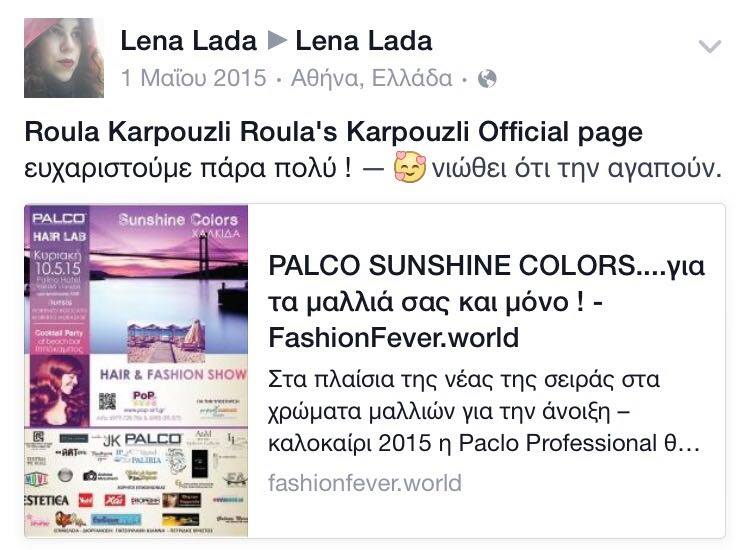
Task: Open the Αθήνα, Ελλάδα location link
Action: click(372, 78)
